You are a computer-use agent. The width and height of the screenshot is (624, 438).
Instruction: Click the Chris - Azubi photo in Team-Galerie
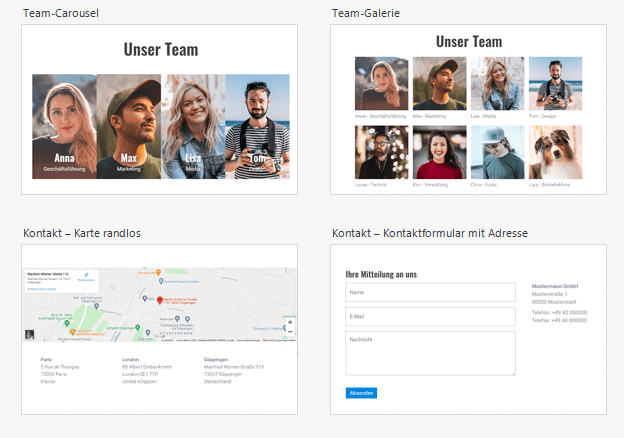pyautogui.click(x=497, y=152)
